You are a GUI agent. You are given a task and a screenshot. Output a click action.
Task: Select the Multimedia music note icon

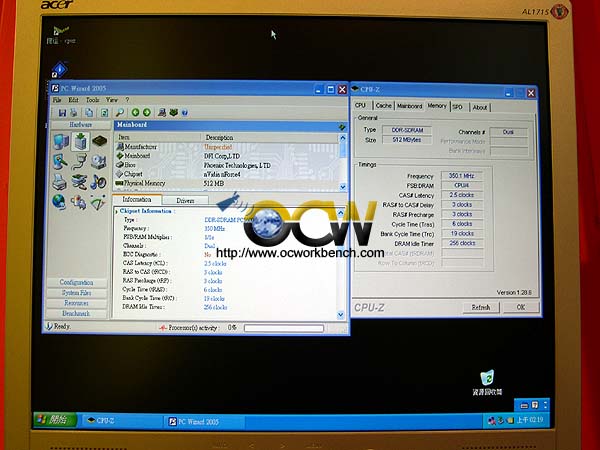click(98, 182)
